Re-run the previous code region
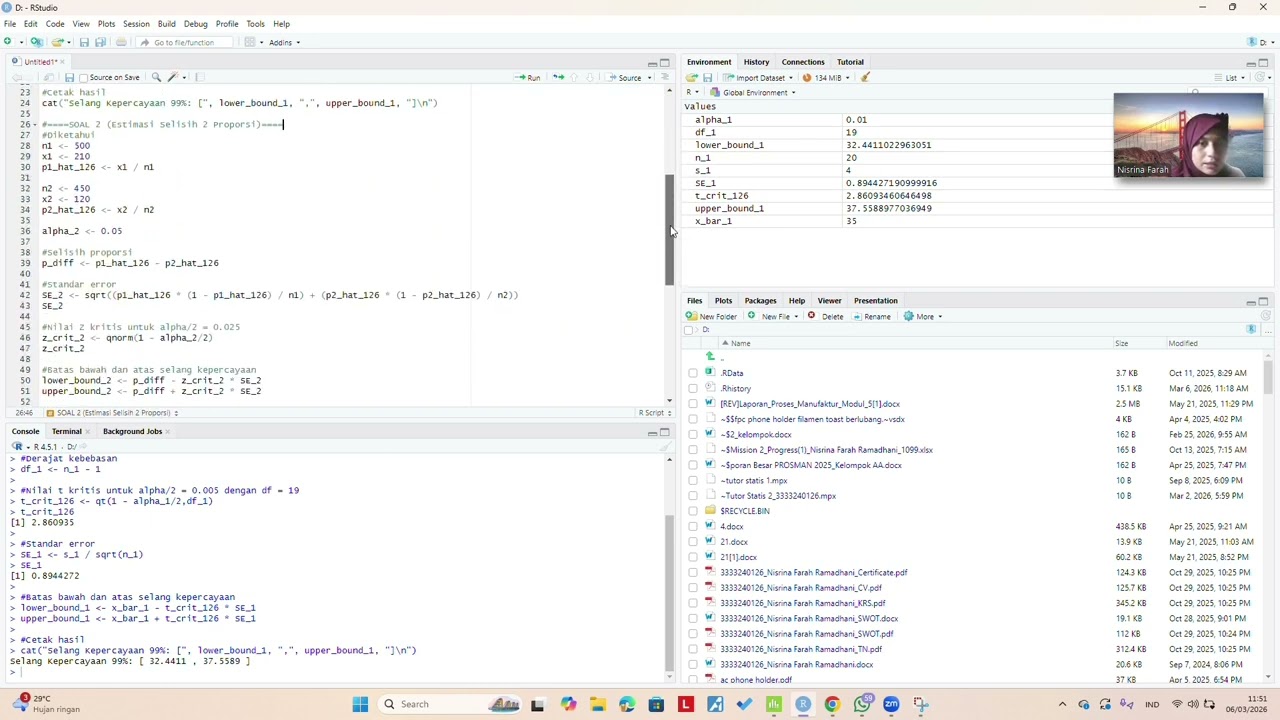 coord(558,77)
